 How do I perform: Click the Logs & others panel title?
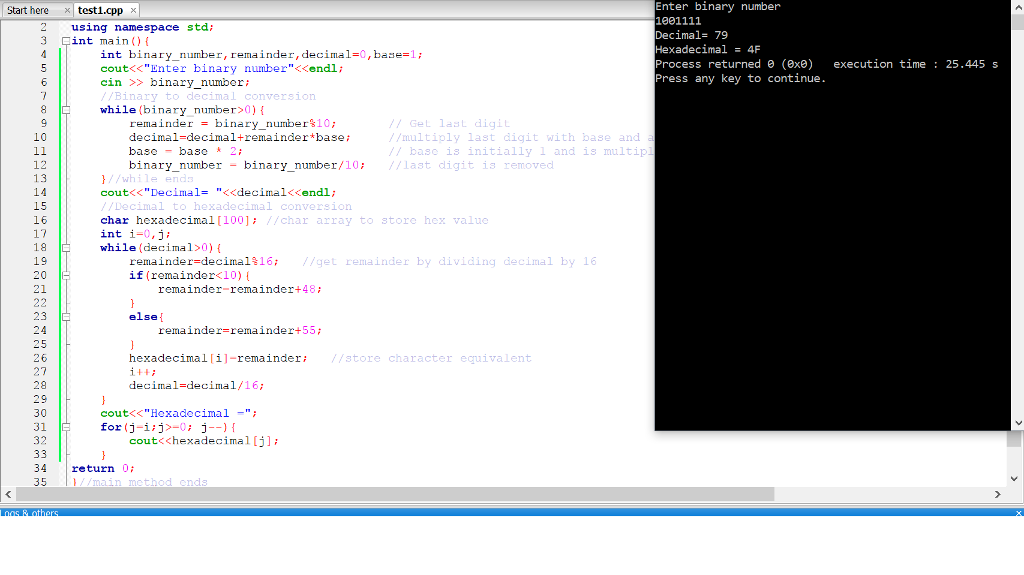[30, 513]
